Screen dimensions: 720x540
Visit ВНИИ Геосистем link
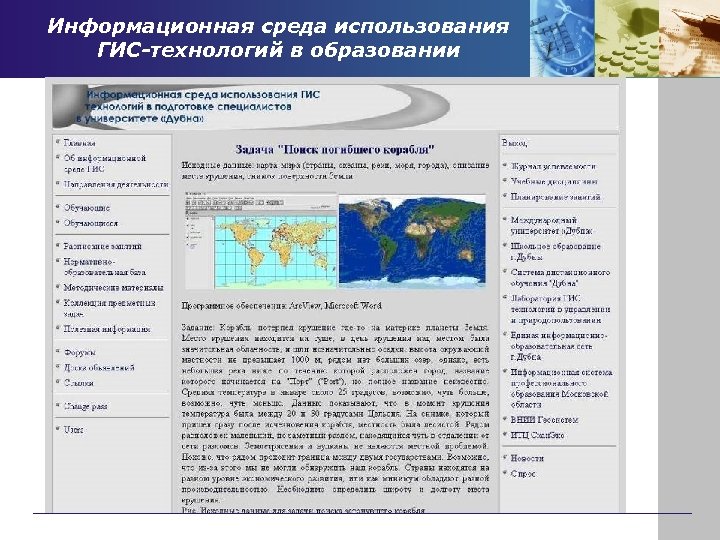(x=544, y=420)
